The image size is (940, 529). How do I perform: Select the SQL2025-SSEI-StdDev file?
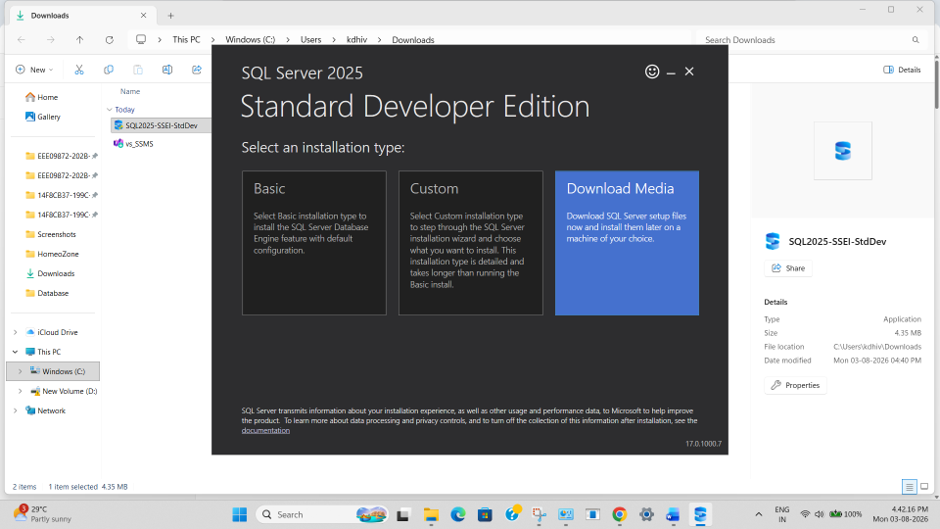click(x=161, y=125)
